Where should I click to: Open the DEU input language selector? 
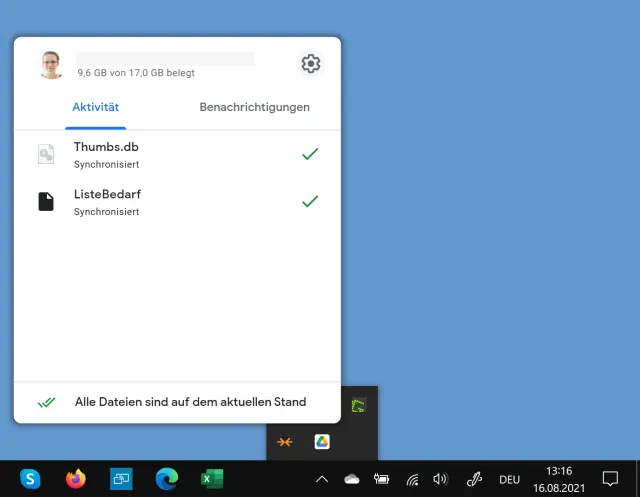(509, 479)
